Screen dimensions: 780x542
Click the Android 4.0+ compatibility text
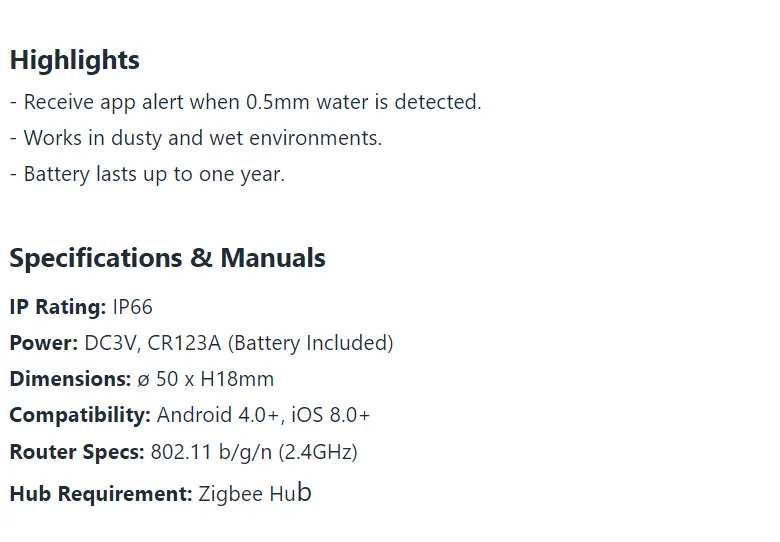pos(218,415)
